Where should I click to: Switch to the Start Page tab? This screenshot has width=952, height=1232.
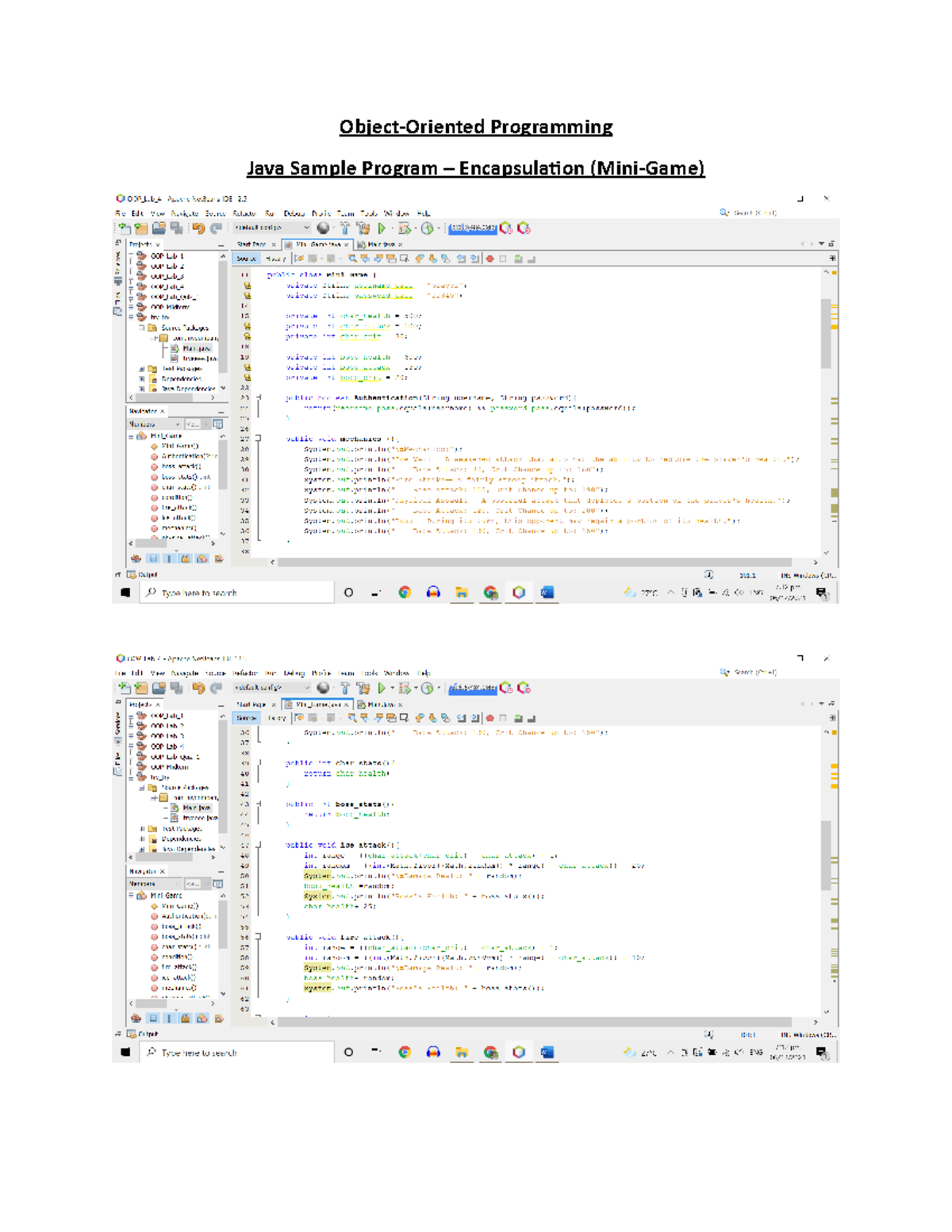252,245
